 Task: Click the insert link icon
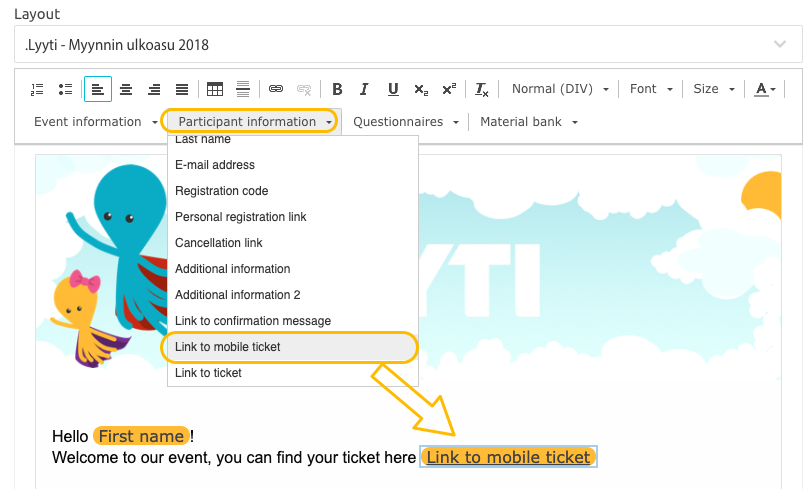point(276,89)
